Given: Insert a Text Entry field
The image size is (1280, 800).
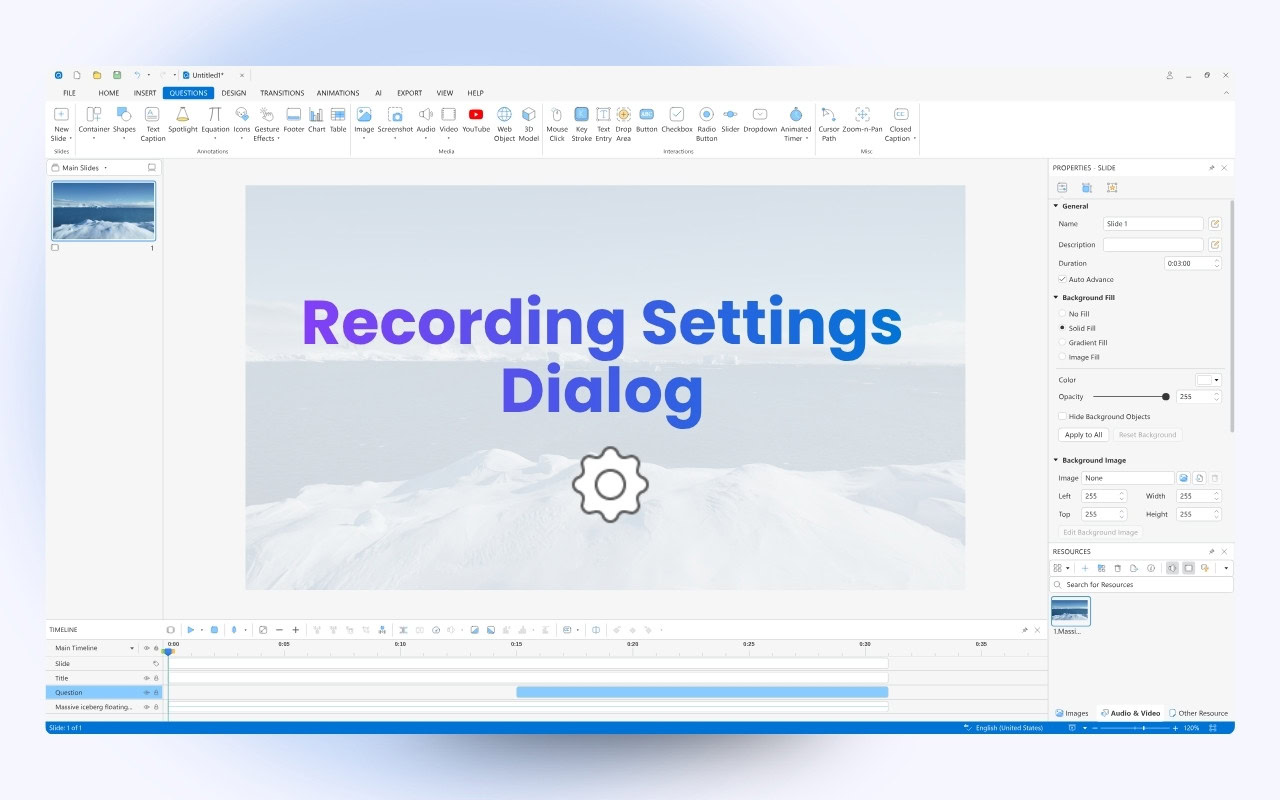Looking at the screenshot, I should 603,124.
